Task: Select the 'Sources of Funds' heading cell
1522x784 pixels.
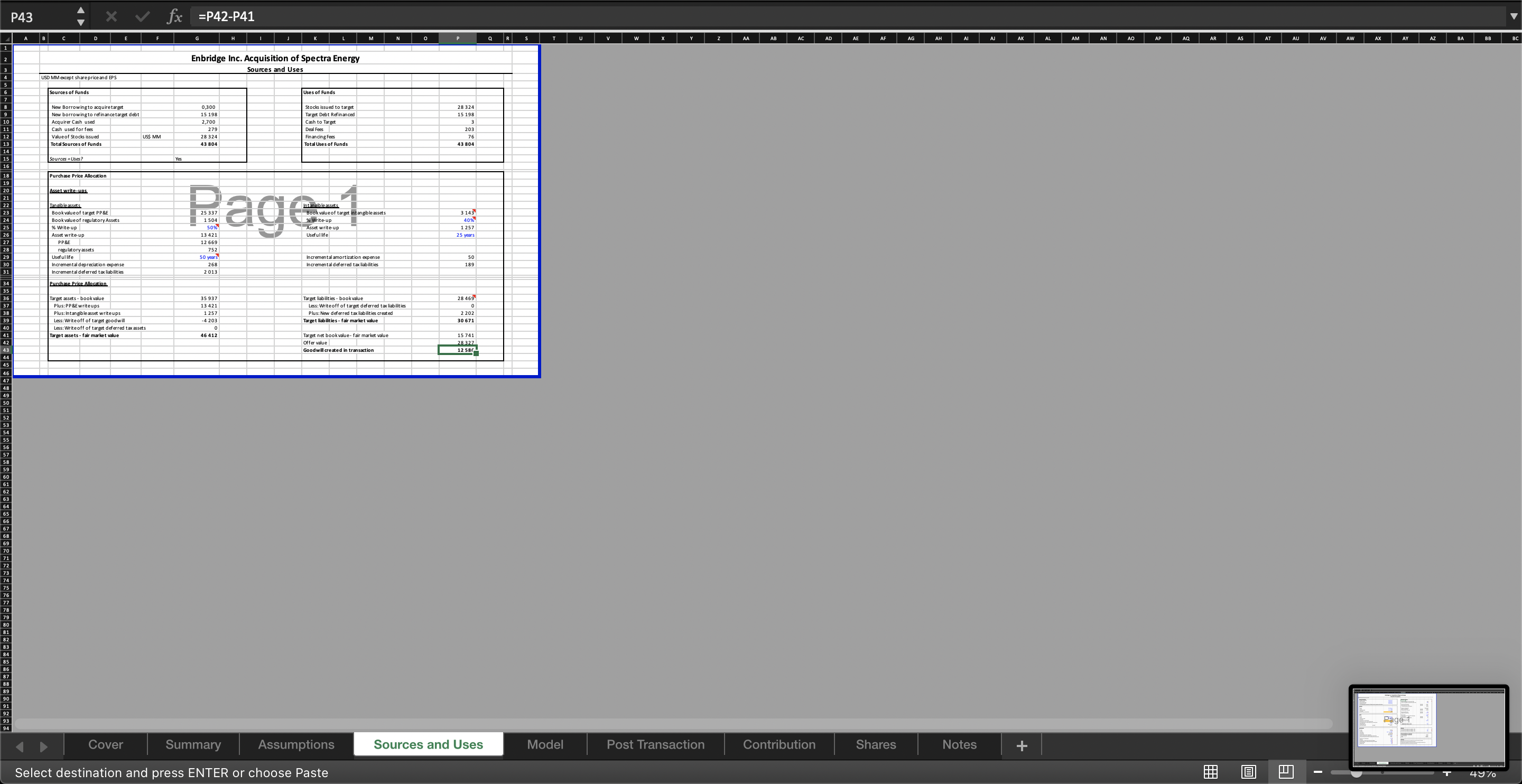Action: [69, 92]
